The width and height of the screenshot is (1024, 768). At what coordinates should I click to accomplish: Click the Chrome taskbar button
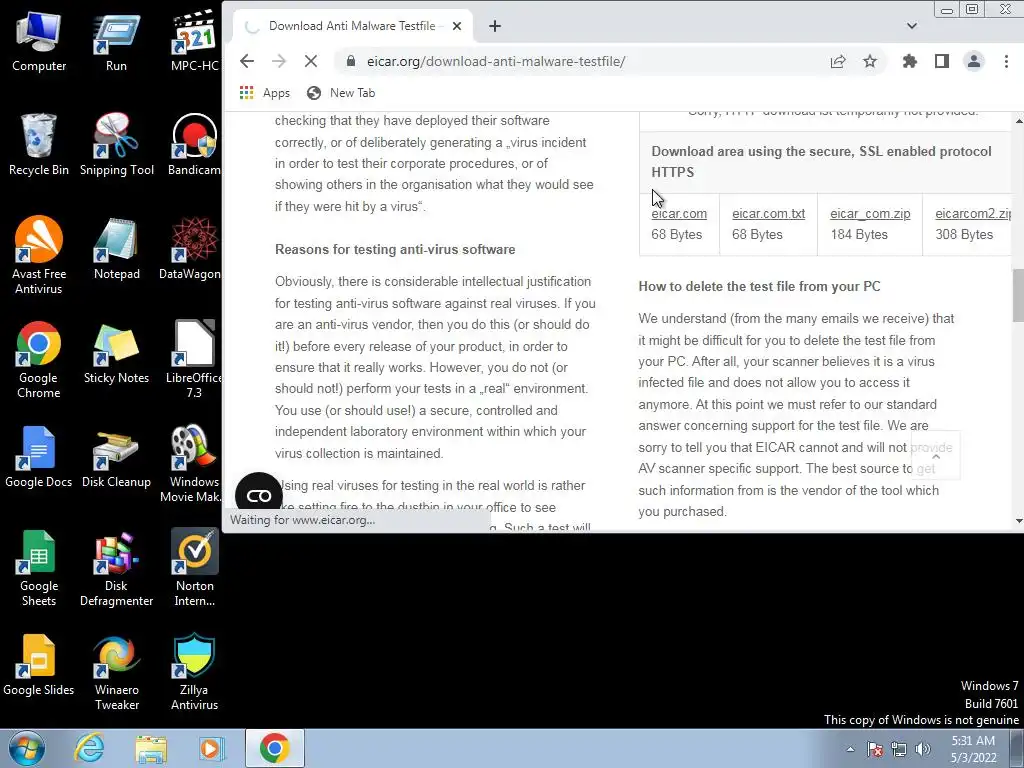[x=274, y=748]
